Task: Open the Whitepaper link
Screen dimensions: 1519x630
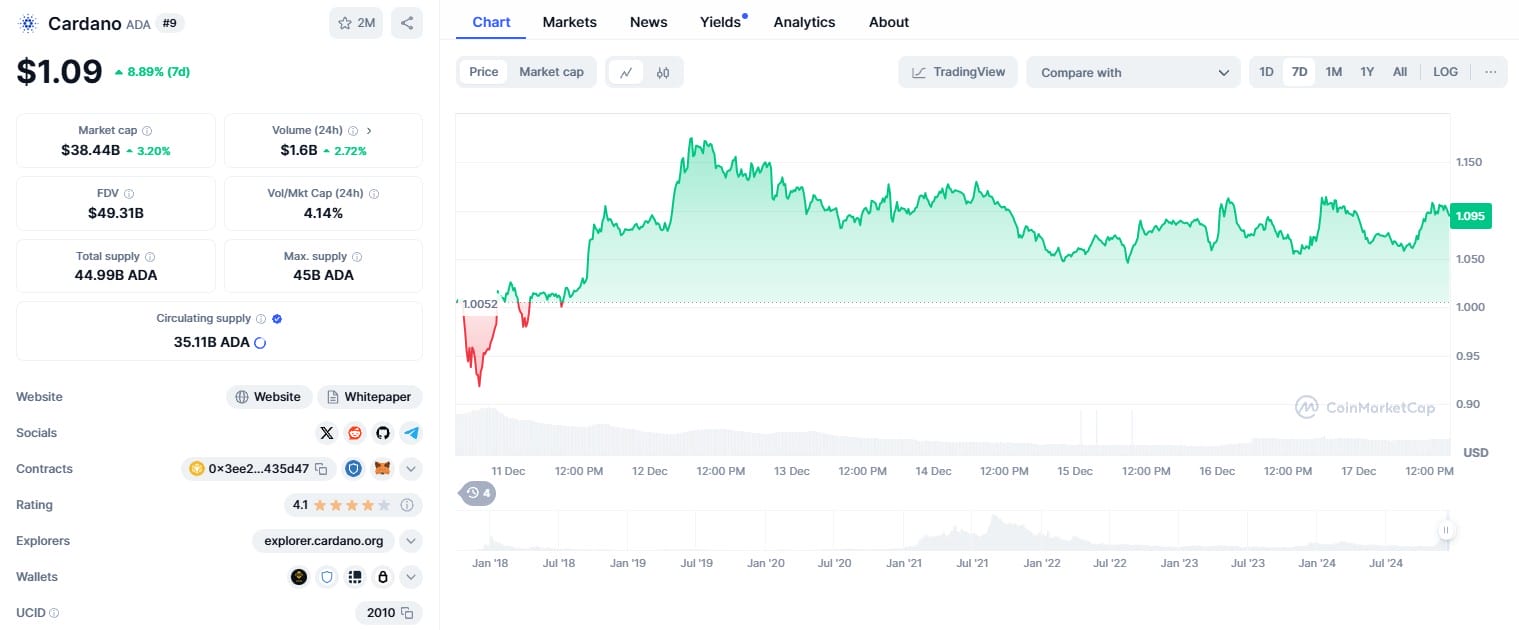Action: [370, 397]
